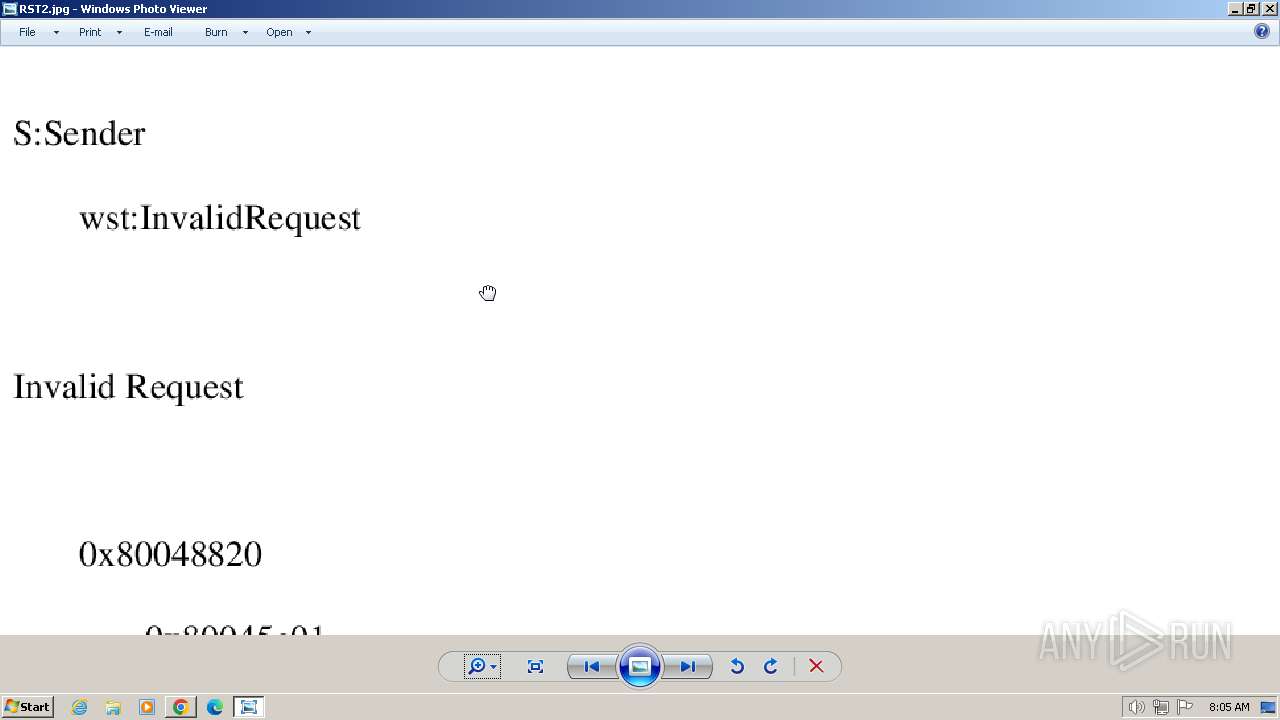Launch Microsoft Edge from the taskbar

(x=215, y=707)
